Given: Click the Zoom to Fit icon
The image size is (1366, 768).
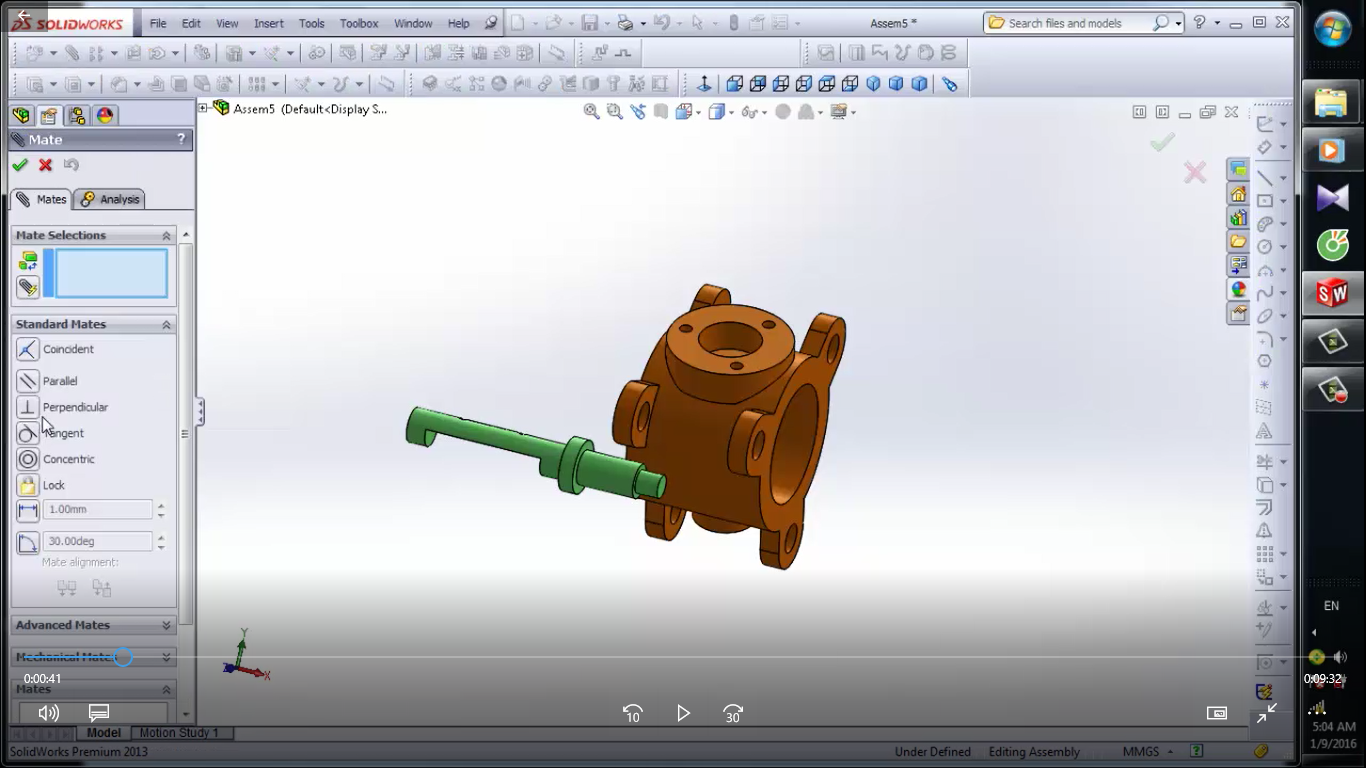Looking at the screenshot, I should tap(592, 112).
